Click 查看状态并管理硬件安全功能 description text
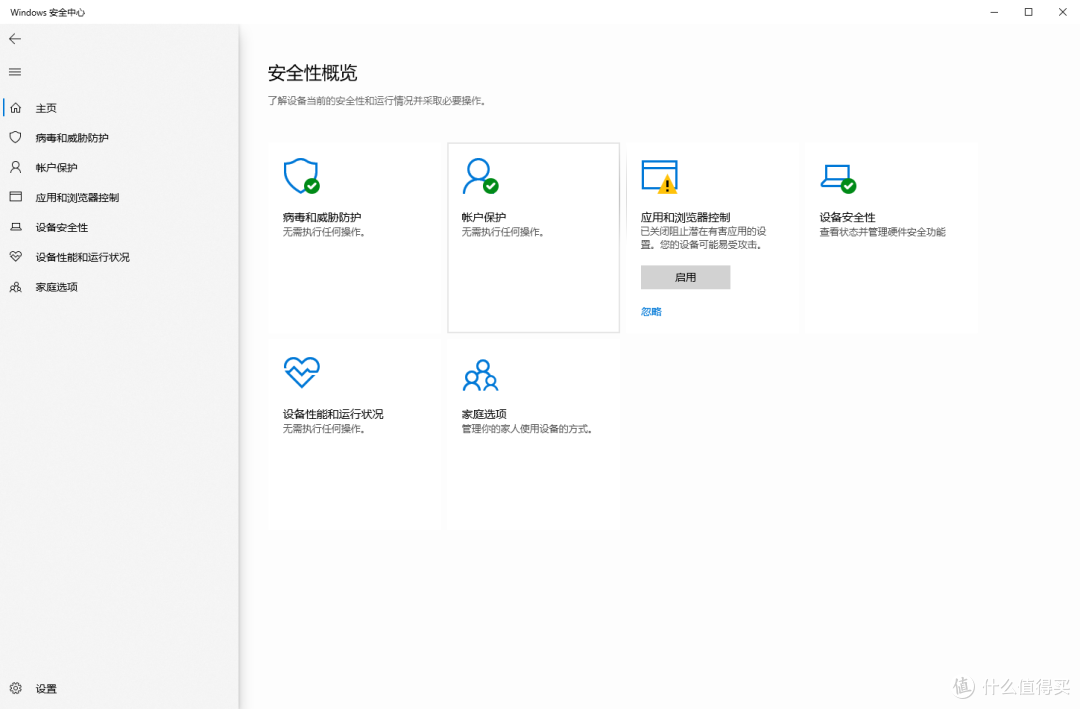The image size is (1080, 709). point(882,232)
